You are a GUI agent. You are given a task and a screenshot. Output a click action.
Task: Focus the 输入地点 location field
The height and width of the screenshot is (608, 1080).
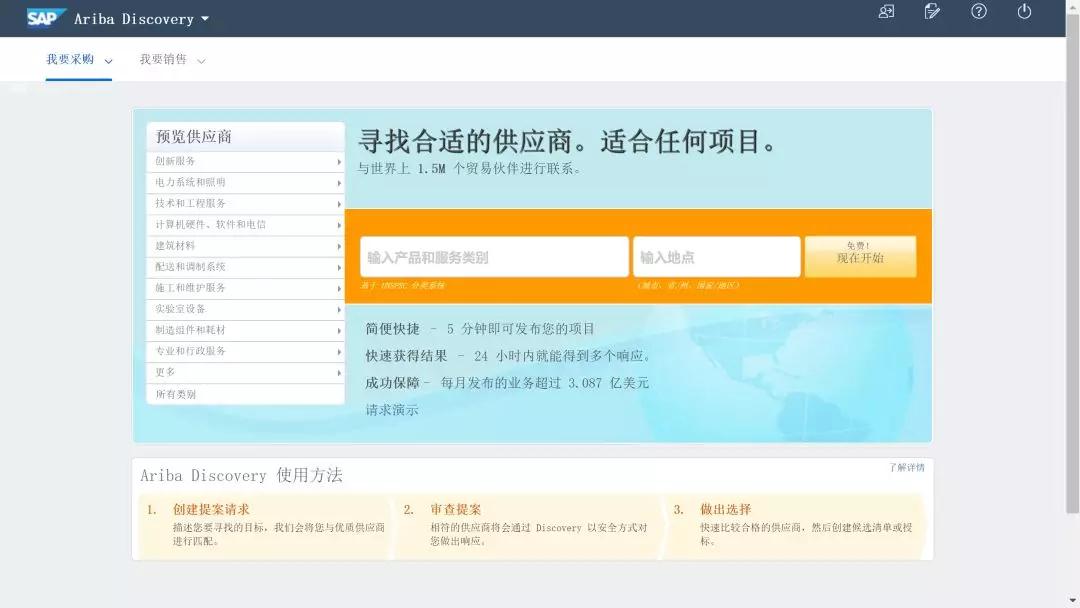(x=716, y=257)
